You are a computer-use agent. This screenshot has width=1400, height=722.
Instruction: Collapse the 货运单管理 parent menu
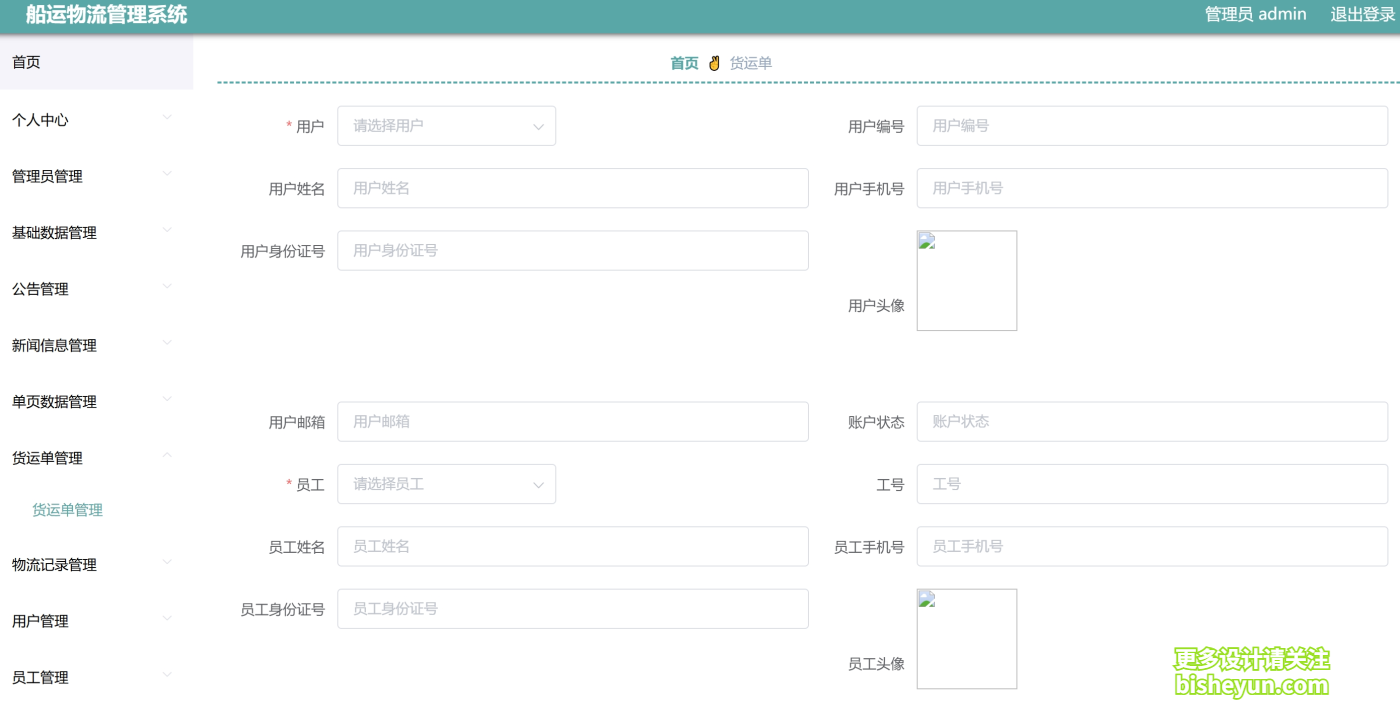pos(96,458)
